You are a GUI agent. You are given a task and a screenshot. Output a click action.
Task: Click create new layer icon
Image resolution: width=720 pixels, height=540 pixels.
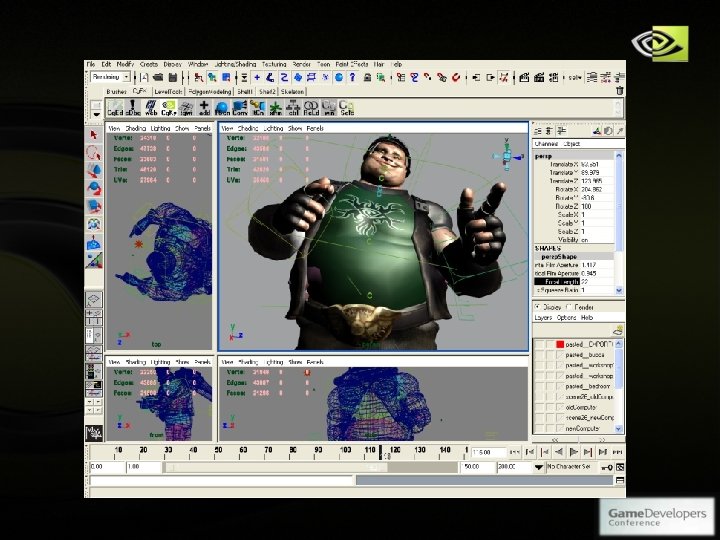618,330
